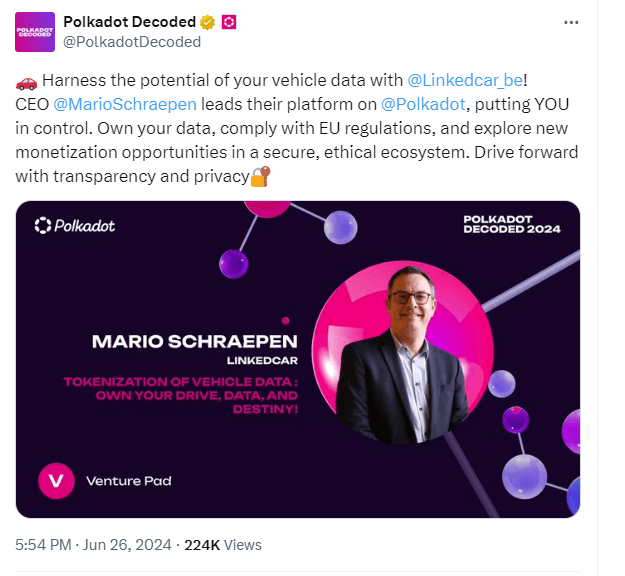Open the tweet timestamp 5:54 PM Jun 26, 2024
Viewport: 625px width, 576px height.
pyautogui.click(x=93, y=545)
